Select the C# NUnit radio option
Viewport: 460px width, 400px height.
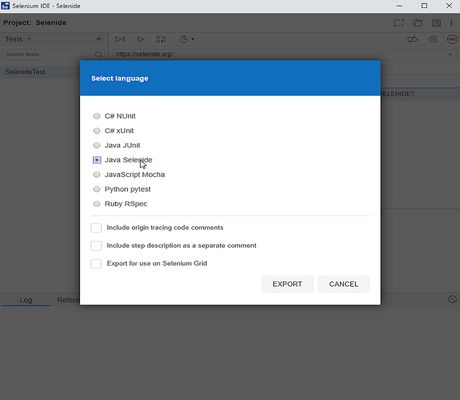click(x=97, y=116)
